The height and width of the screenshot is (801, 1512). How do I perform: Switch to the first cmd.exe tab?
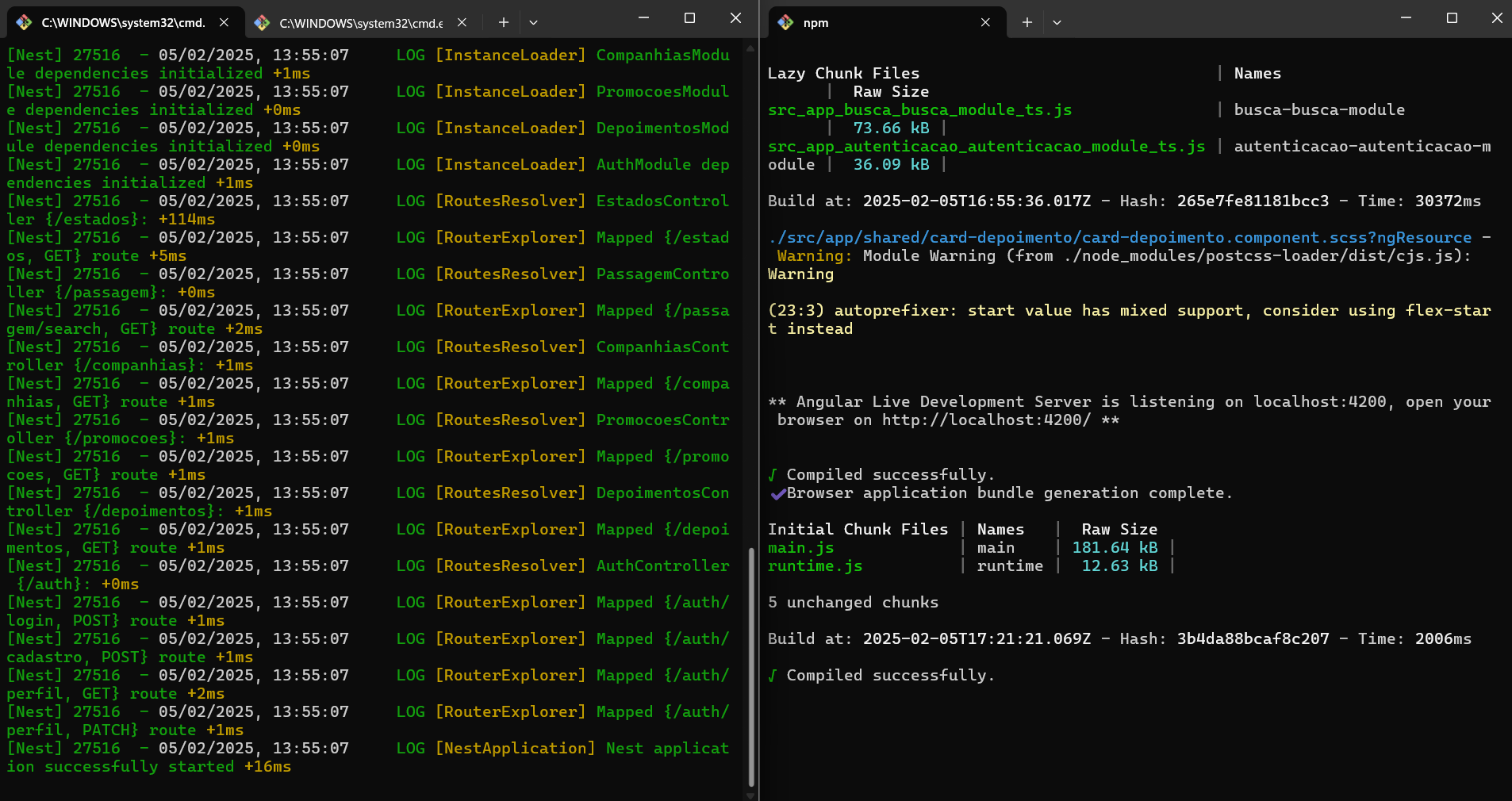[123, 22]
